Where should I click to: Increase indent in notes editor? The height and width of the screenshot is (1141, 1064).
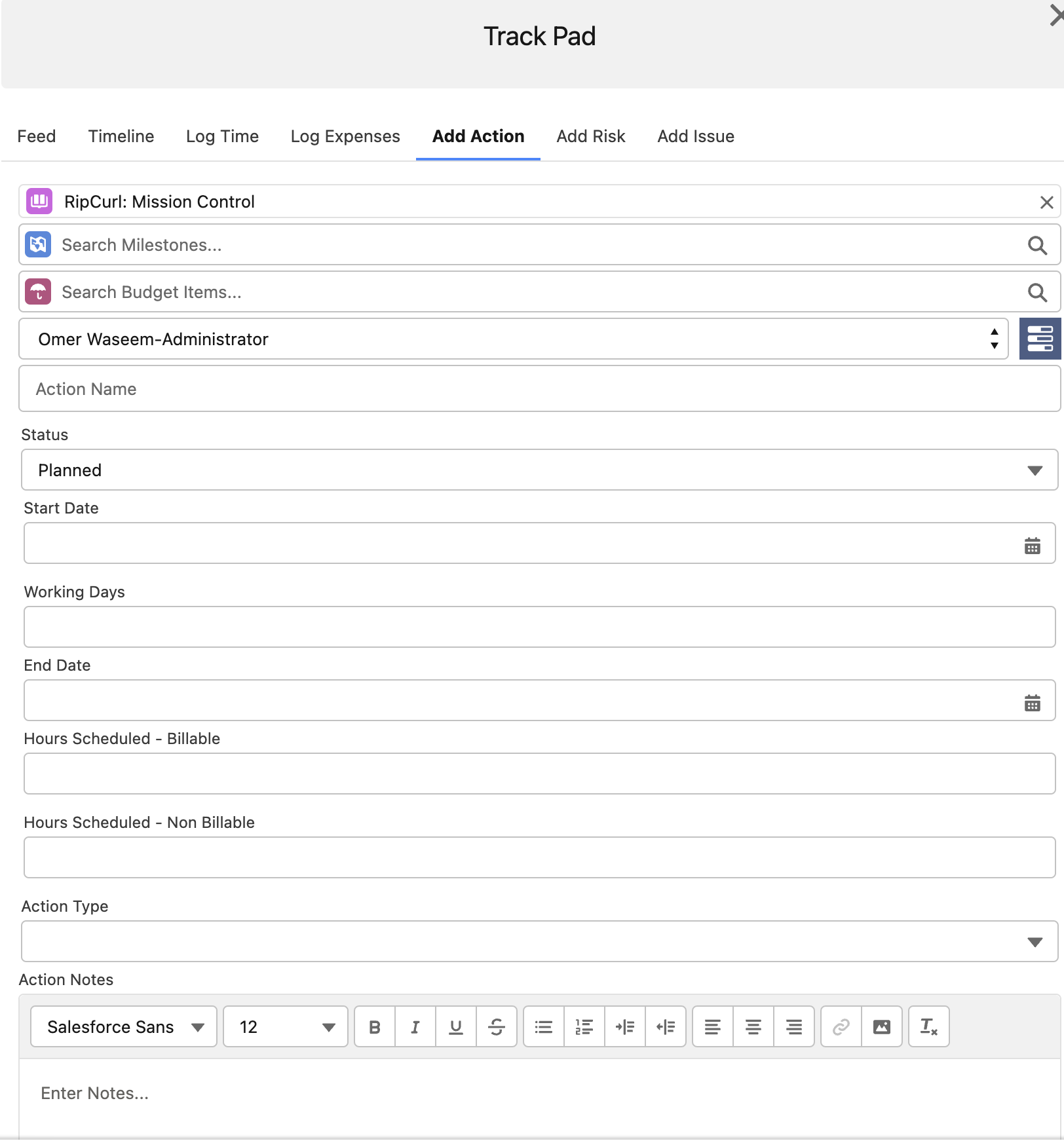[625, 1027]
